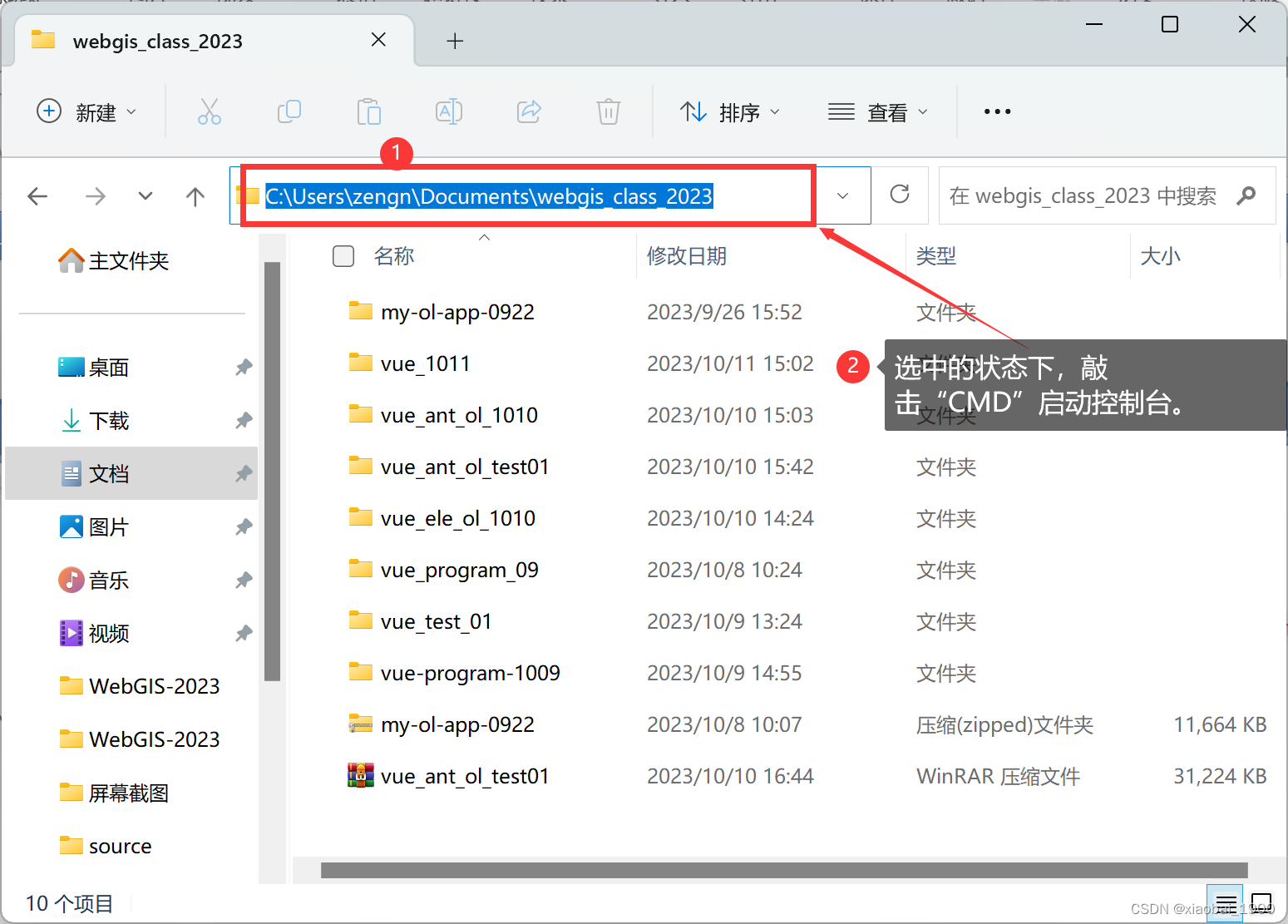Screen dimensions: 1288x924
Task: Unpin 文档 using its pin icon
Action: click(244, 473)
